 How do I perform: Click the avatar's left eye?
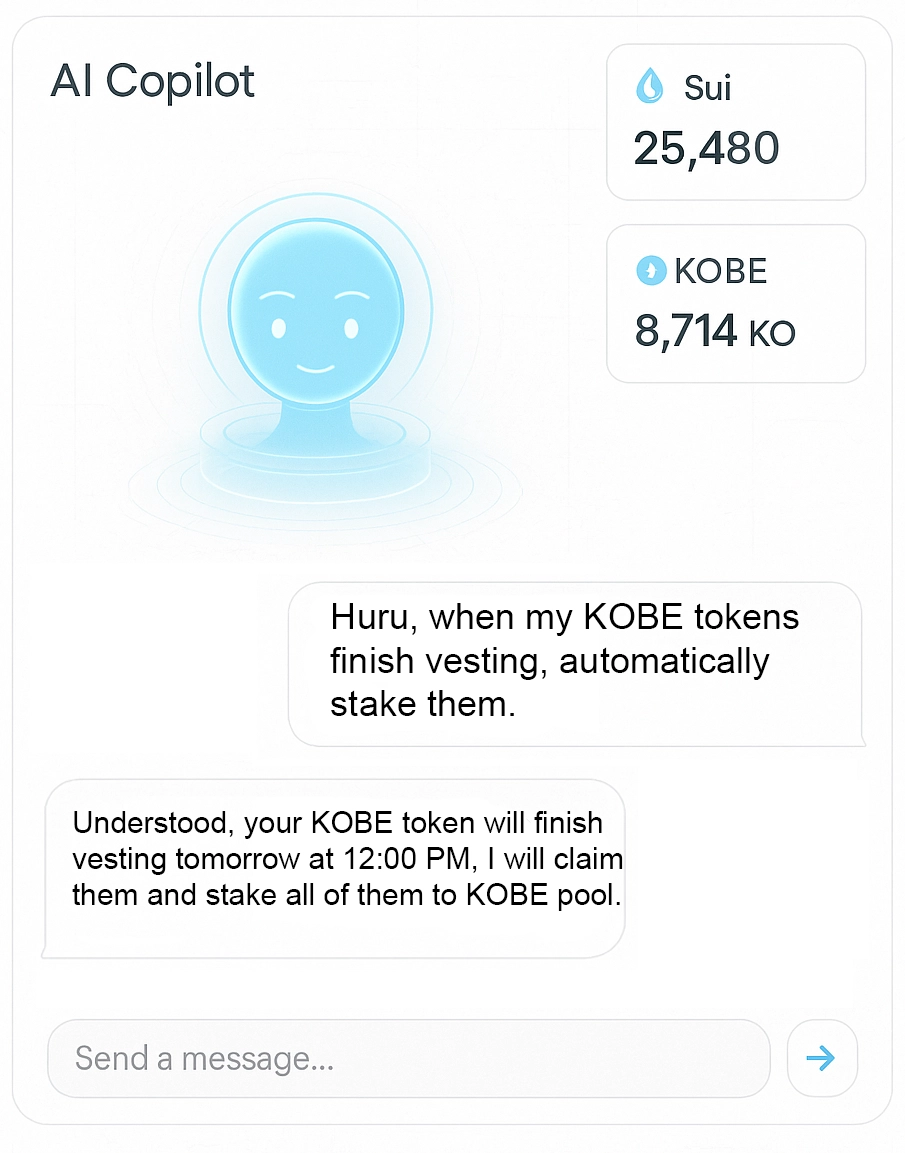click(x=279, y=328)
